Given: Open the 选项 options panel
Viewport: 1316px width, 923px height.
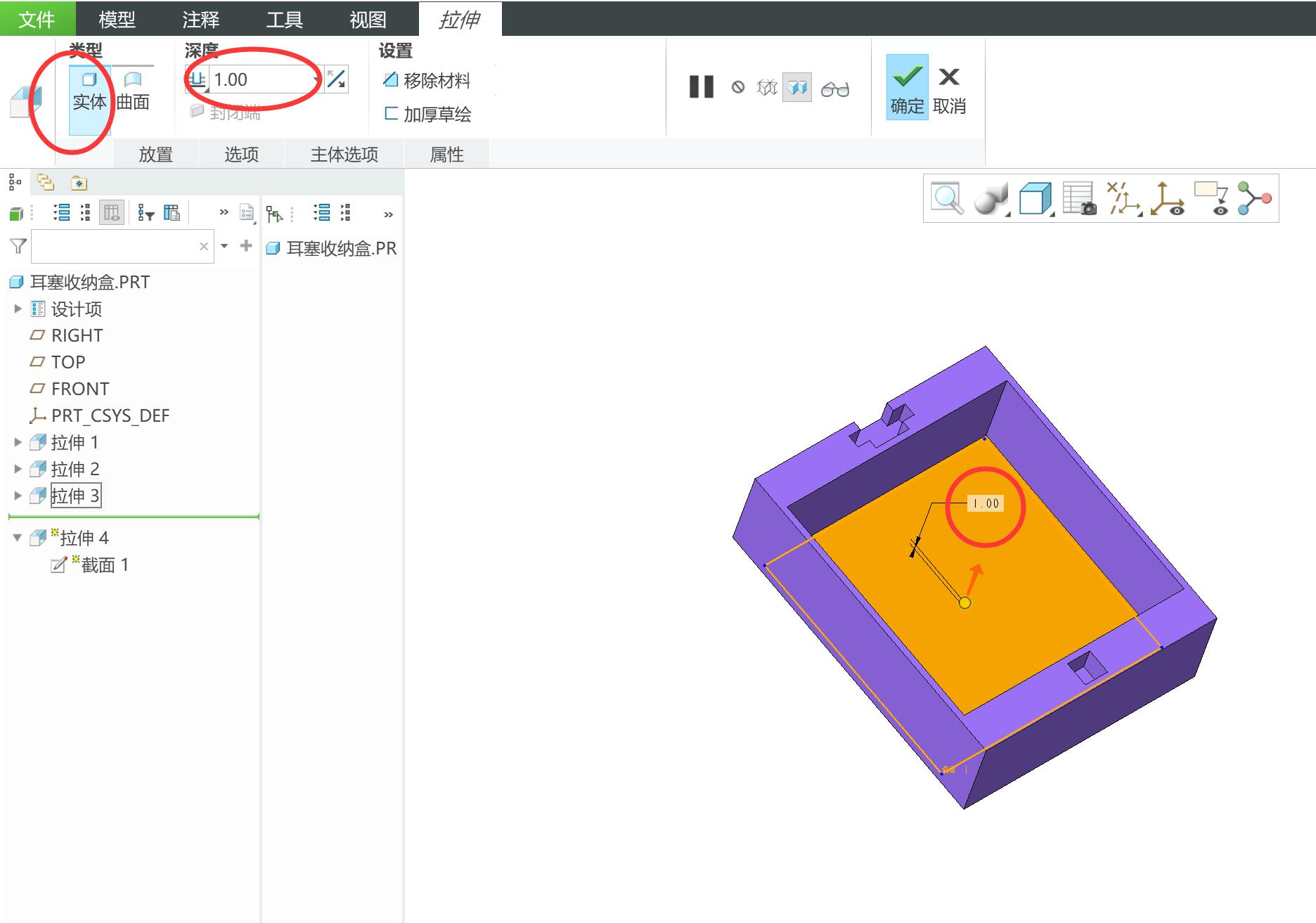Looking at the screenshot, I should (241, 154).
